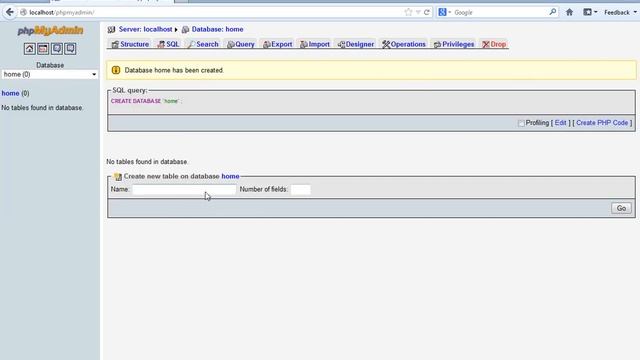Click the home database link in sidebar

click(10, 93)
